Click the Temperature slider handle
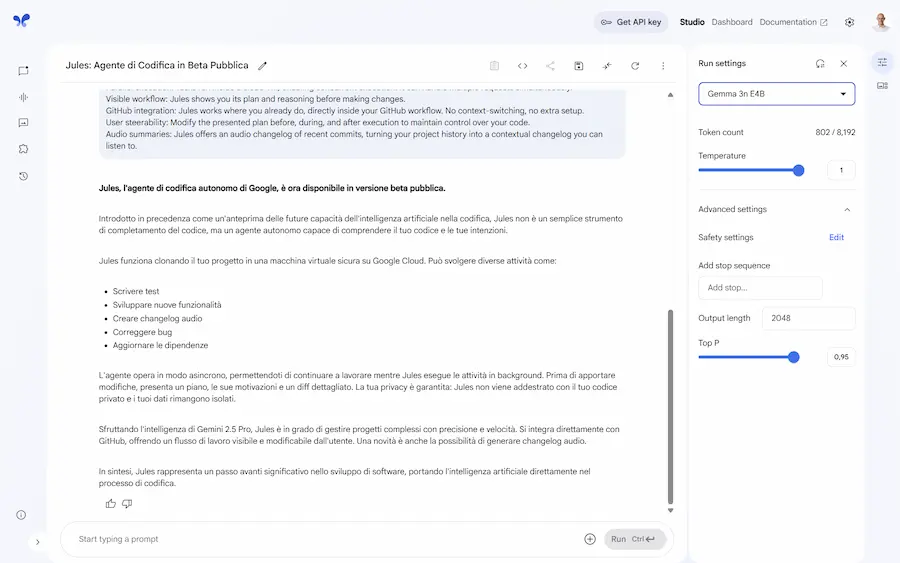The height and width of the screenshot is (563, 900). pyautogui.click(x=798, y=170)
